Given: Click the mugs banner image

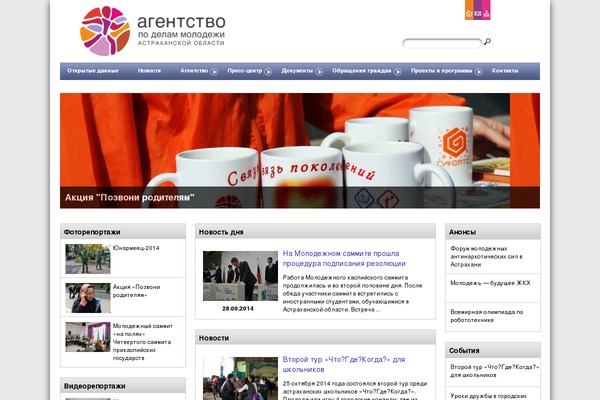Looking at the screenshot, I should click(300, 150).
